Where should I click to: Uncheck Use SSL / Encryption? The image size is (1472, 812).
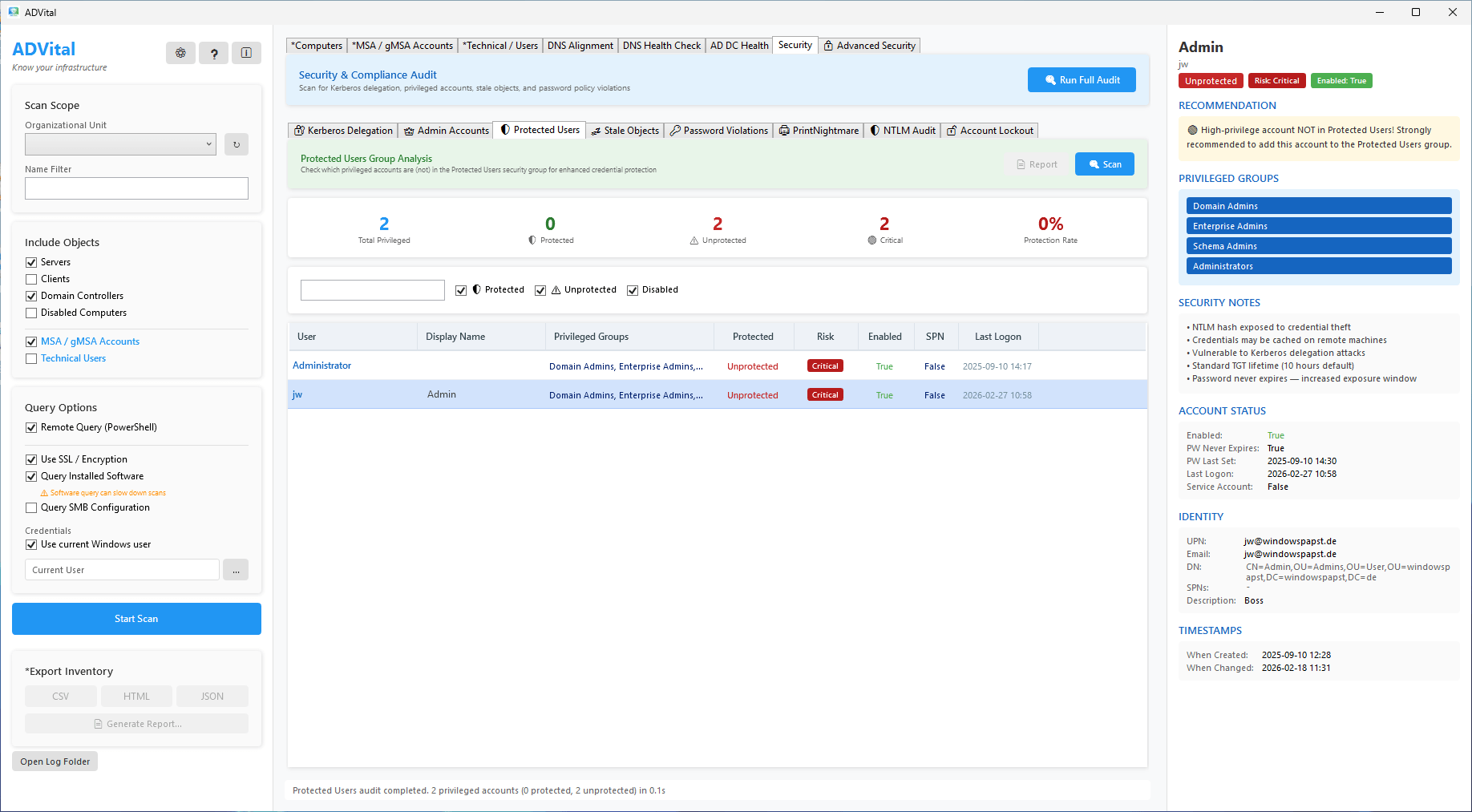coord(31,459)
